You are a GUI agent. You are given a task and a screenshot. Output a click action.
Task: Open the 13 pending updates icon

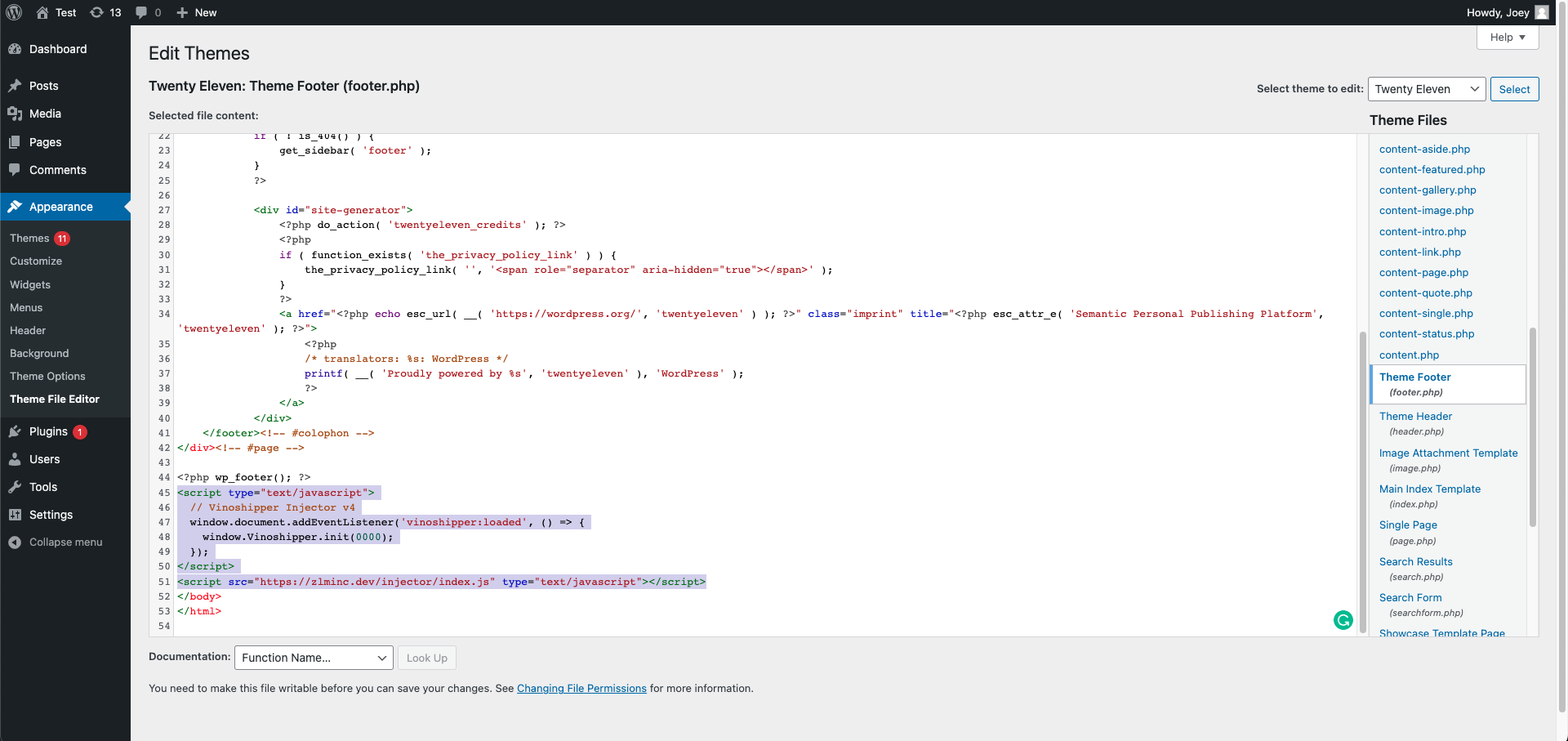[96, 12]
